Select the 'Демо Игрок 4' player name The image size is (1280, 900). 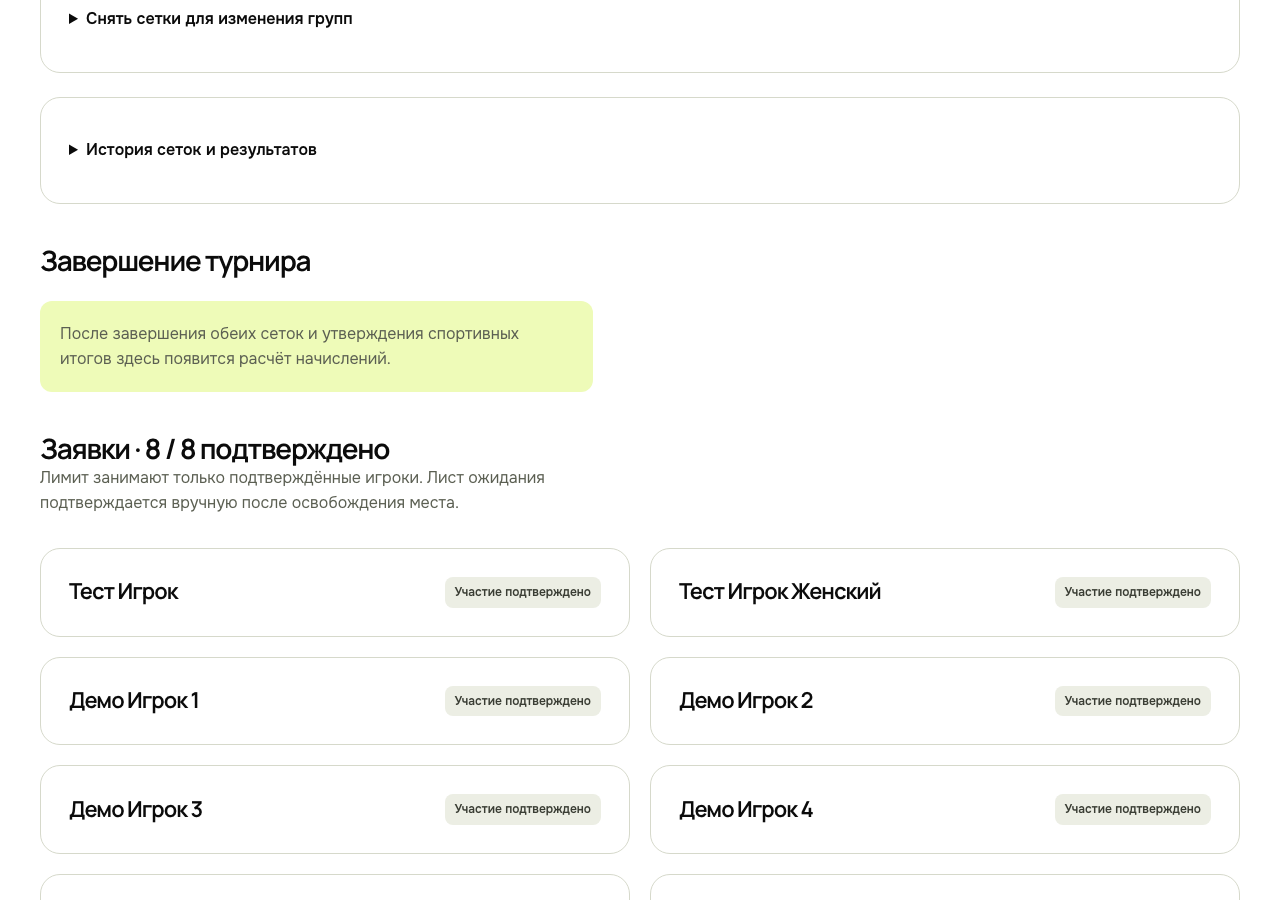[x=746, y=810]
